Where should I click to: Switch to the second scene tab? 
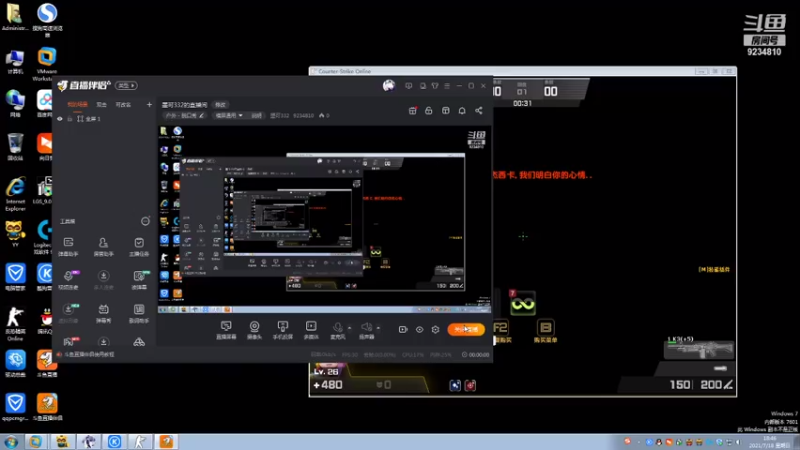tap(102, 105)
